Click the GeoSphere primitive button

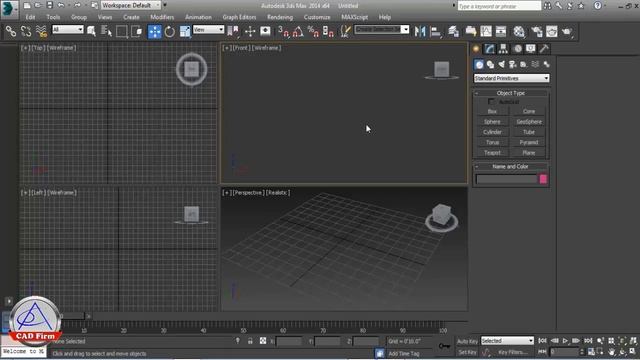point(529,122)
